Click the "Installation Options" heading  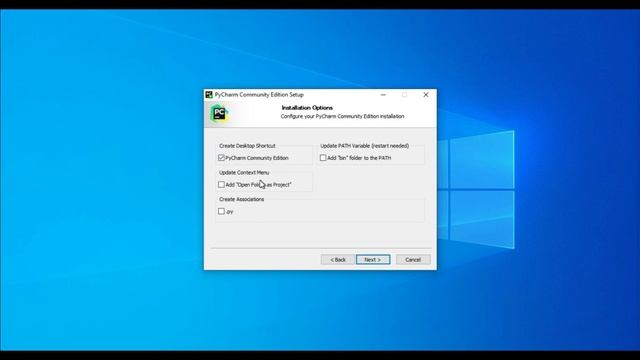click(307, 108)
